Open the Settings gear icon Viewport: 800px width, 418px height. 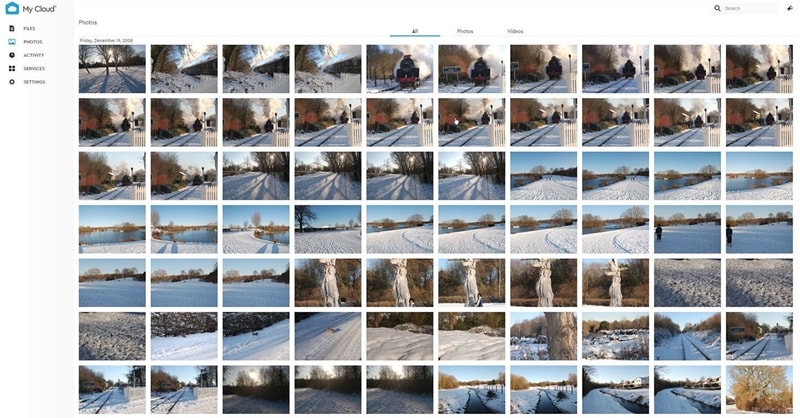click(x=12, y=82)
